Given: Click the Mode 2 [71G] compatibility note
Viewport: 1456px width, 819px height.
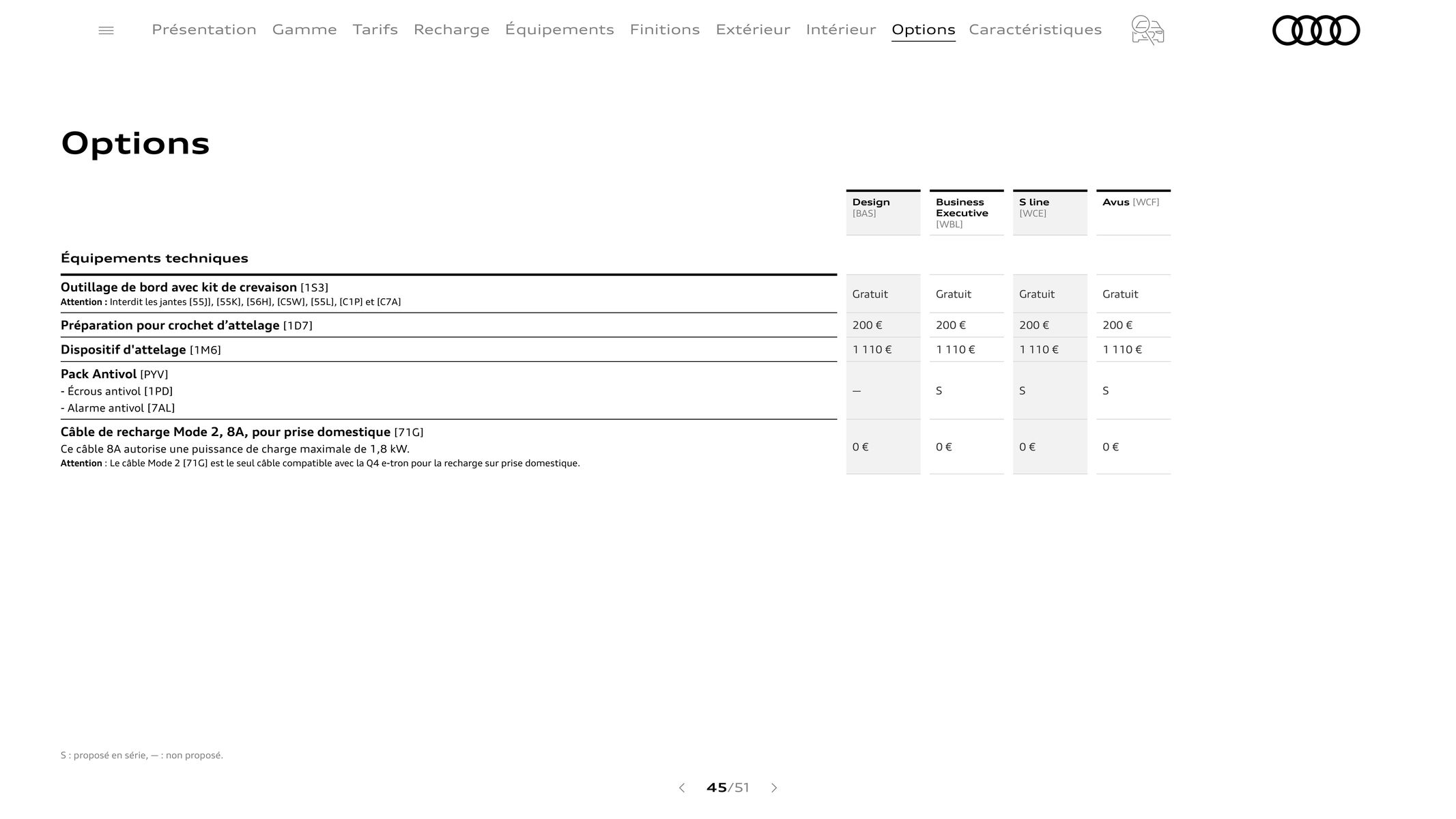Looking at the screenshot, I should pyautogui.click(x=320, y=463).
